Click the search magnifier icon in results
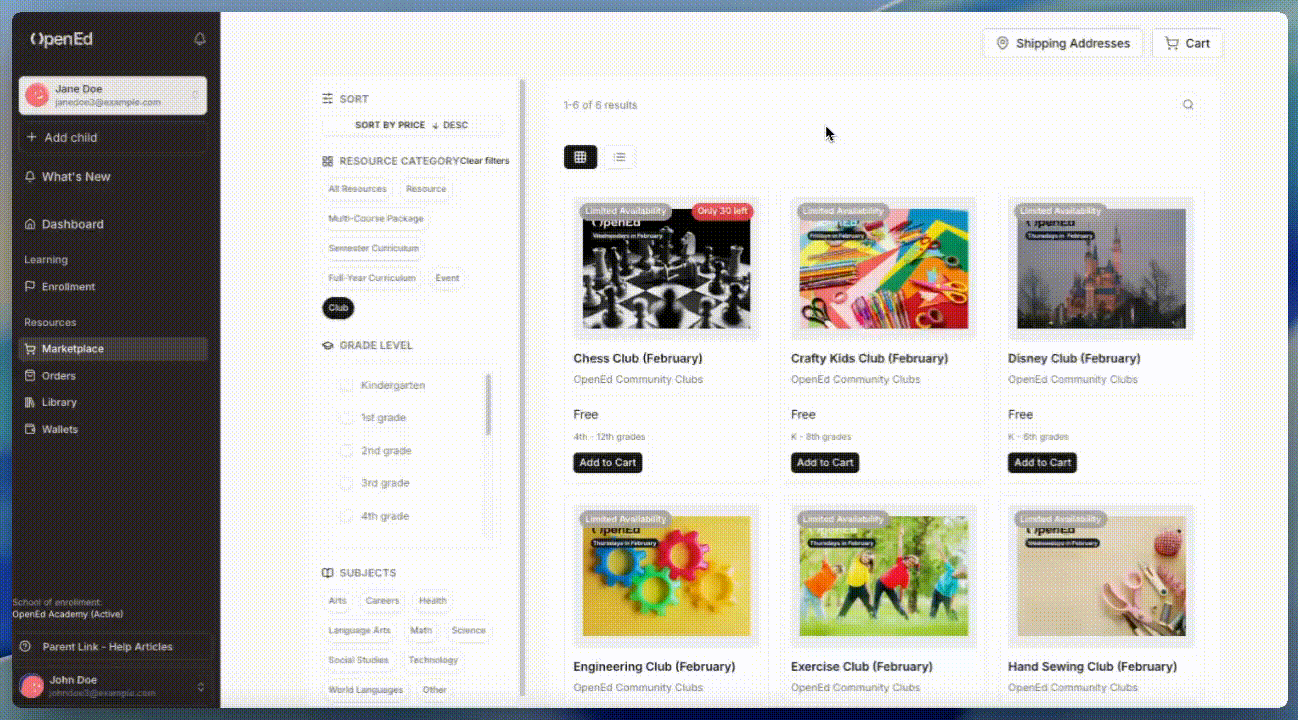This screenshot has width=1298, height=720. 1188,105
